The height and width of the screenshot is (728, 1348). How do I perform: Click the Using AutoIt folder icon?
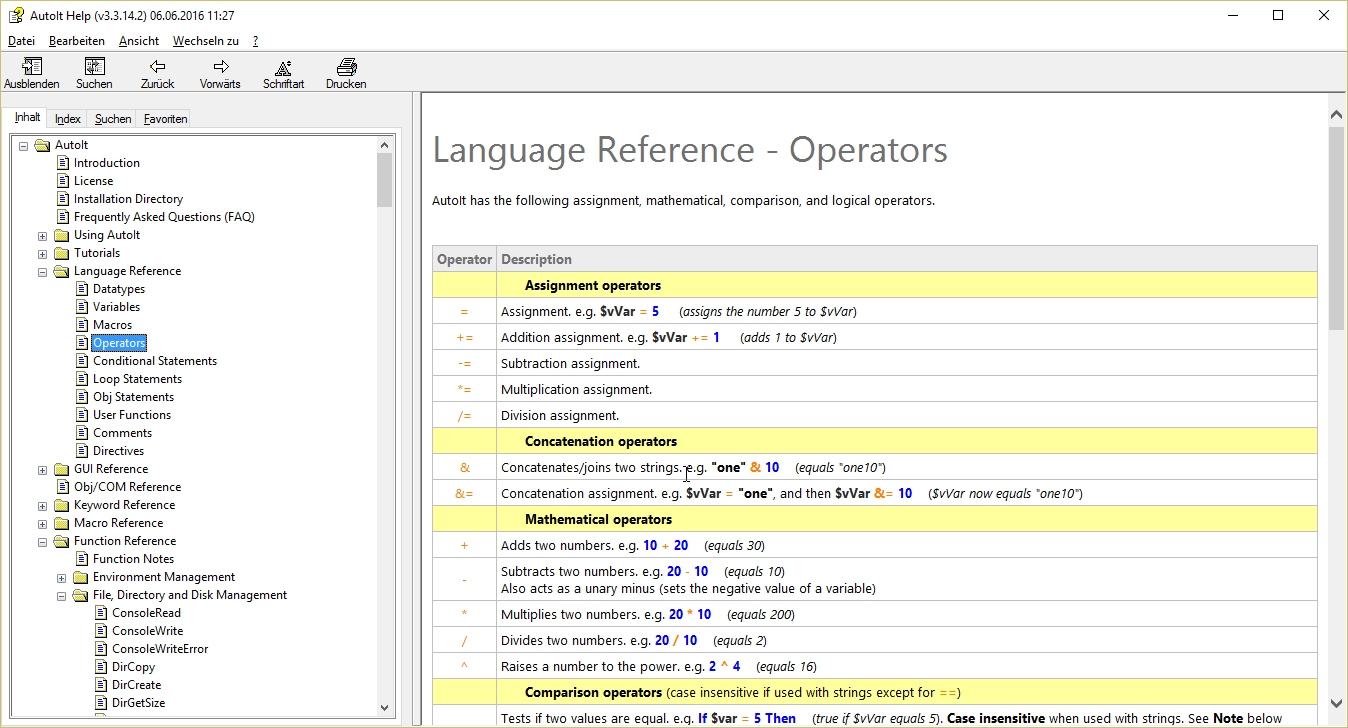(x=62, y=235)
